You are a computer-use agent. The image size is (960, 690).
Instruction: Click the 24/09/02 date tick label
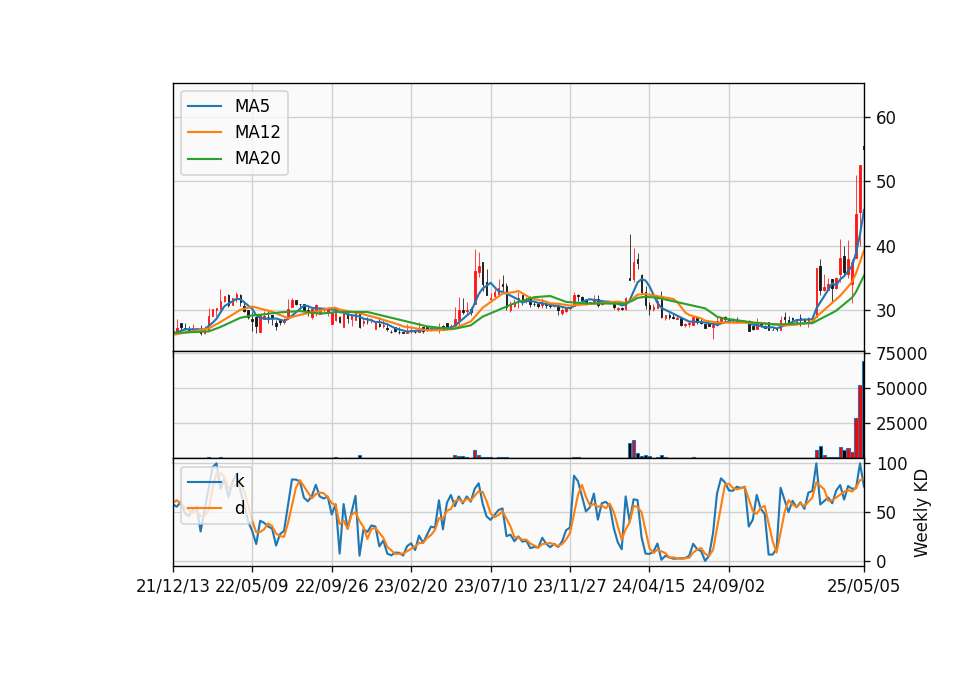click(x=729, y=586)
